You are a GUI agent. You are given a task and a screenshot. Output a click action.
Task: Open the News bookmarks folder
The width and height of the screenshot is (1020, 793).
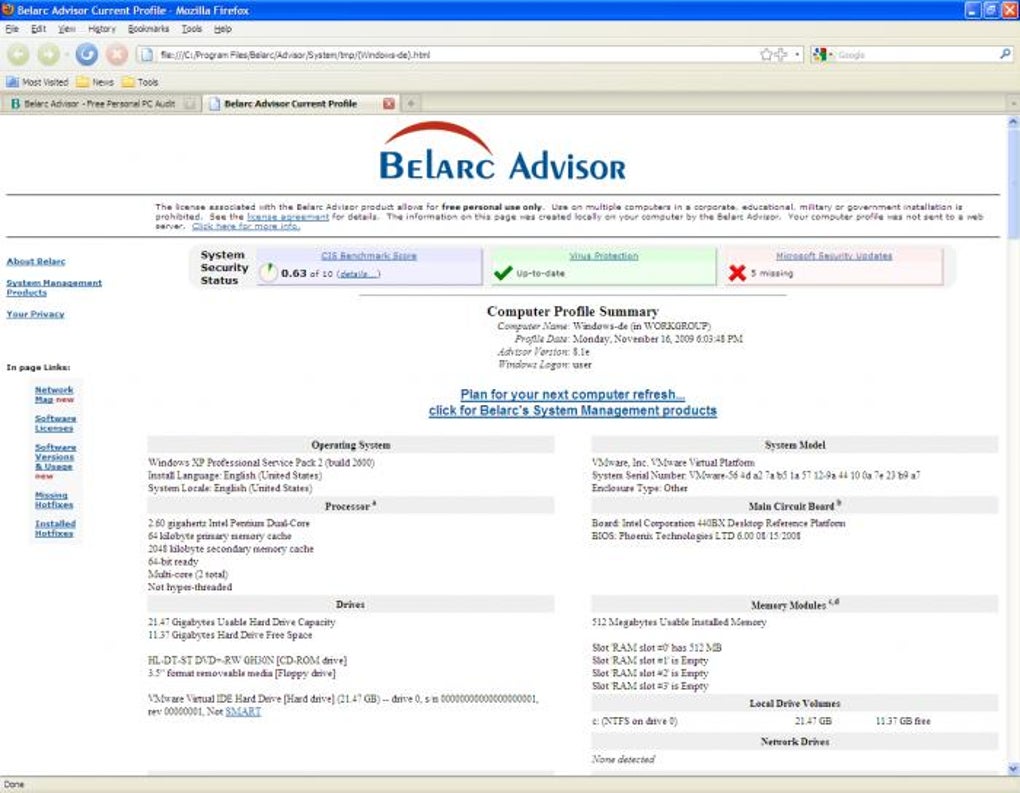coord(95,82)
